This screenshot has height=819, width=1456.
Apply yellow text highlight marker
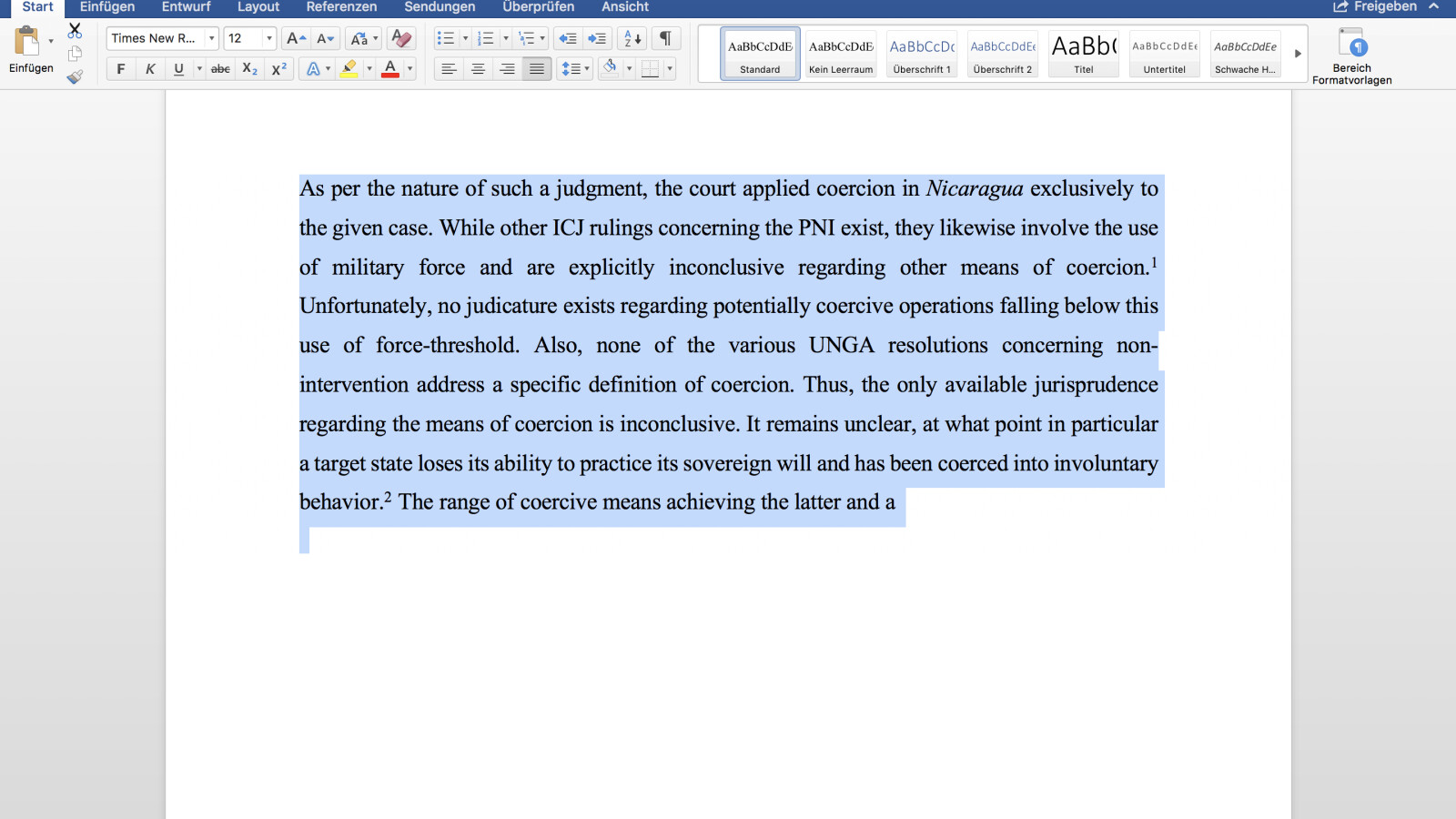(349, 69)
